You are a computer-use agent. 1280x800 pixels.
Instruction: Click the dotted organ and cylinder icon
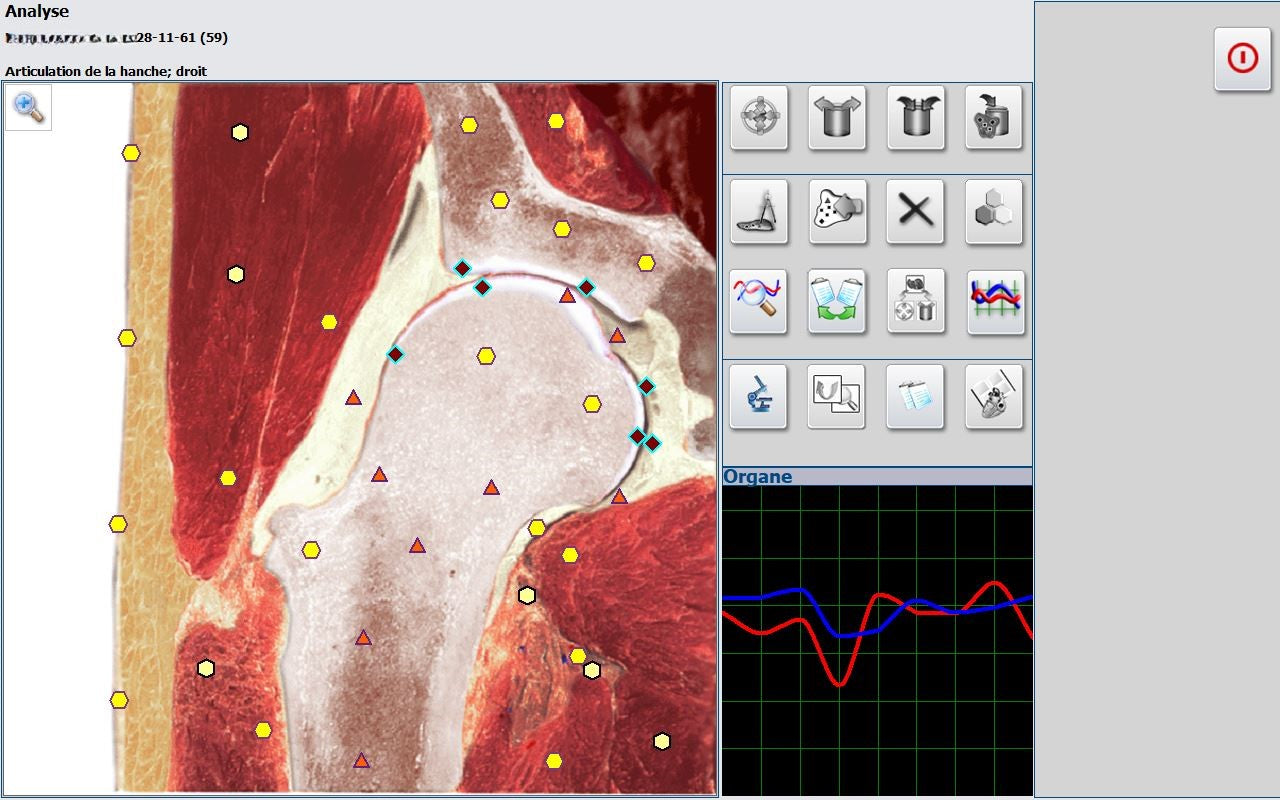point(994,118)
